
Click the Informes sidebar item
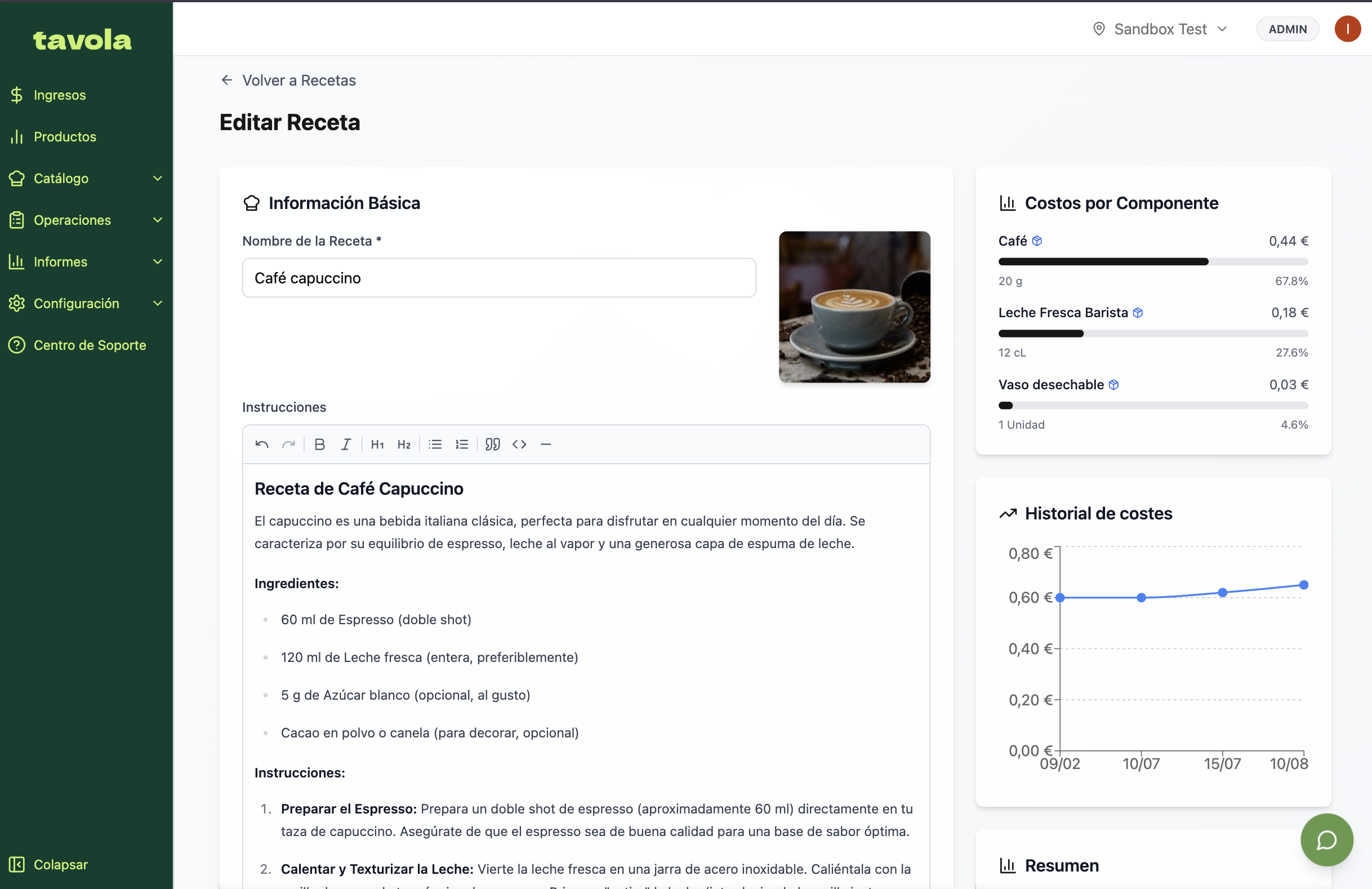87,262
